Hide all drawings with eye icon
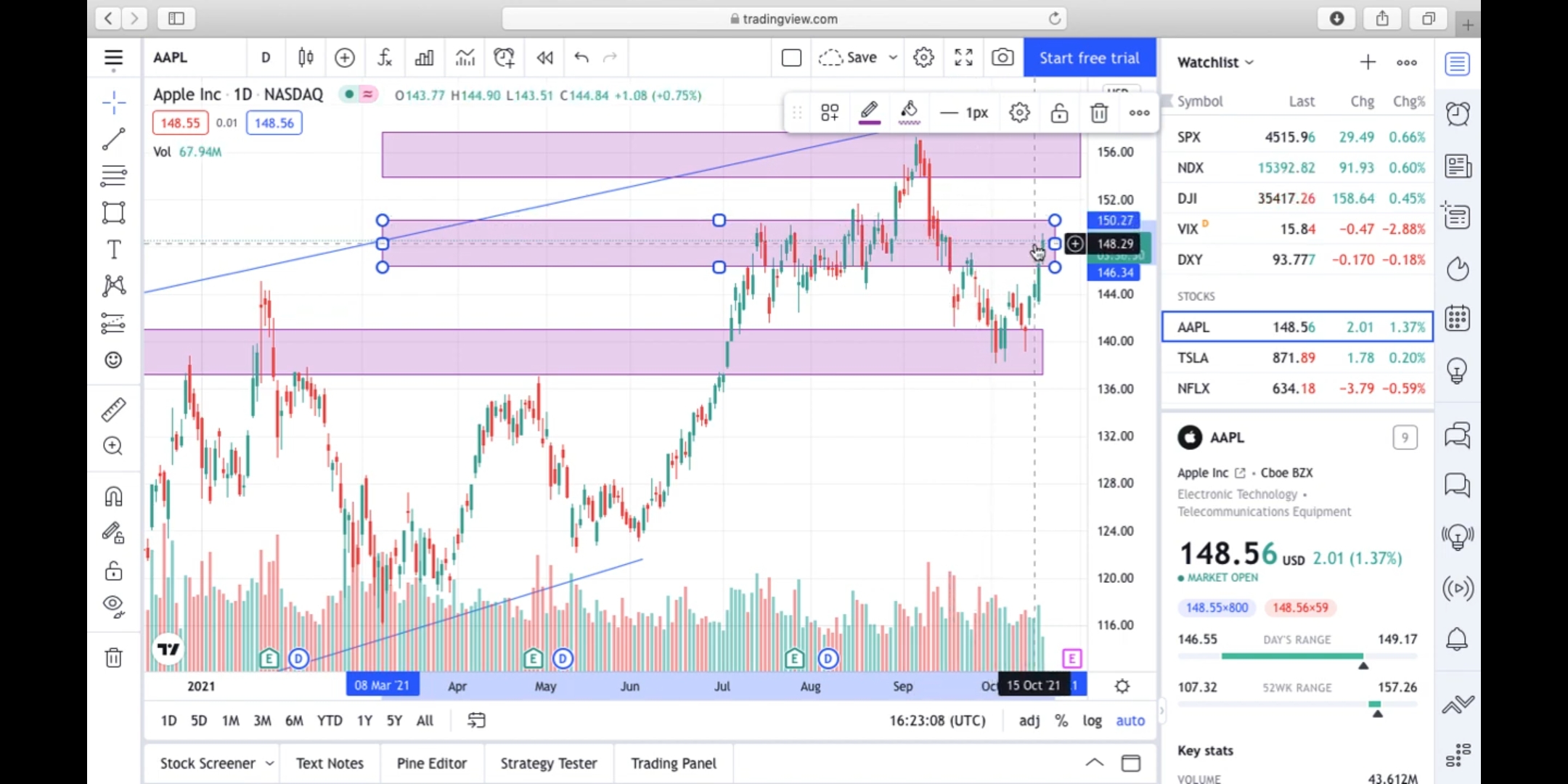Image resolution: width=1568 pixels, height=784 pixels. tap(113, 606)
